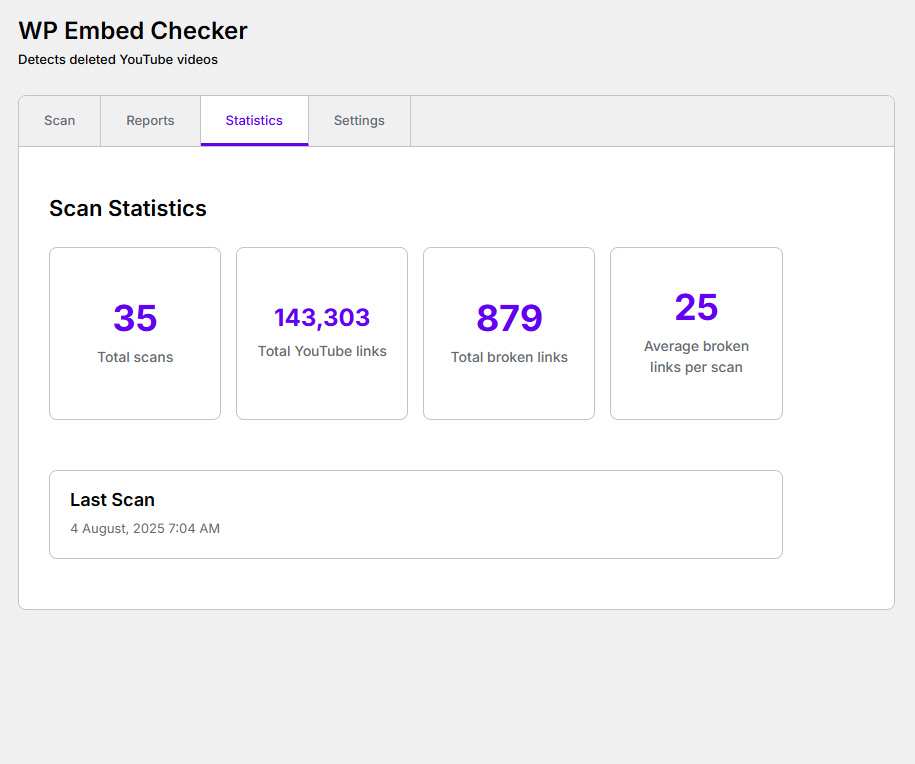Click the 'Total YouTube links' label
The height and width of the screenshot is (764, 915).
click(322, 351)
